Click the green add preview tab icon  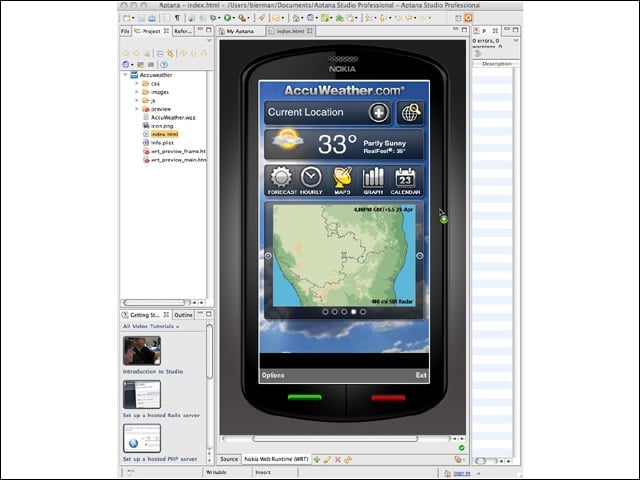point(317,460)
